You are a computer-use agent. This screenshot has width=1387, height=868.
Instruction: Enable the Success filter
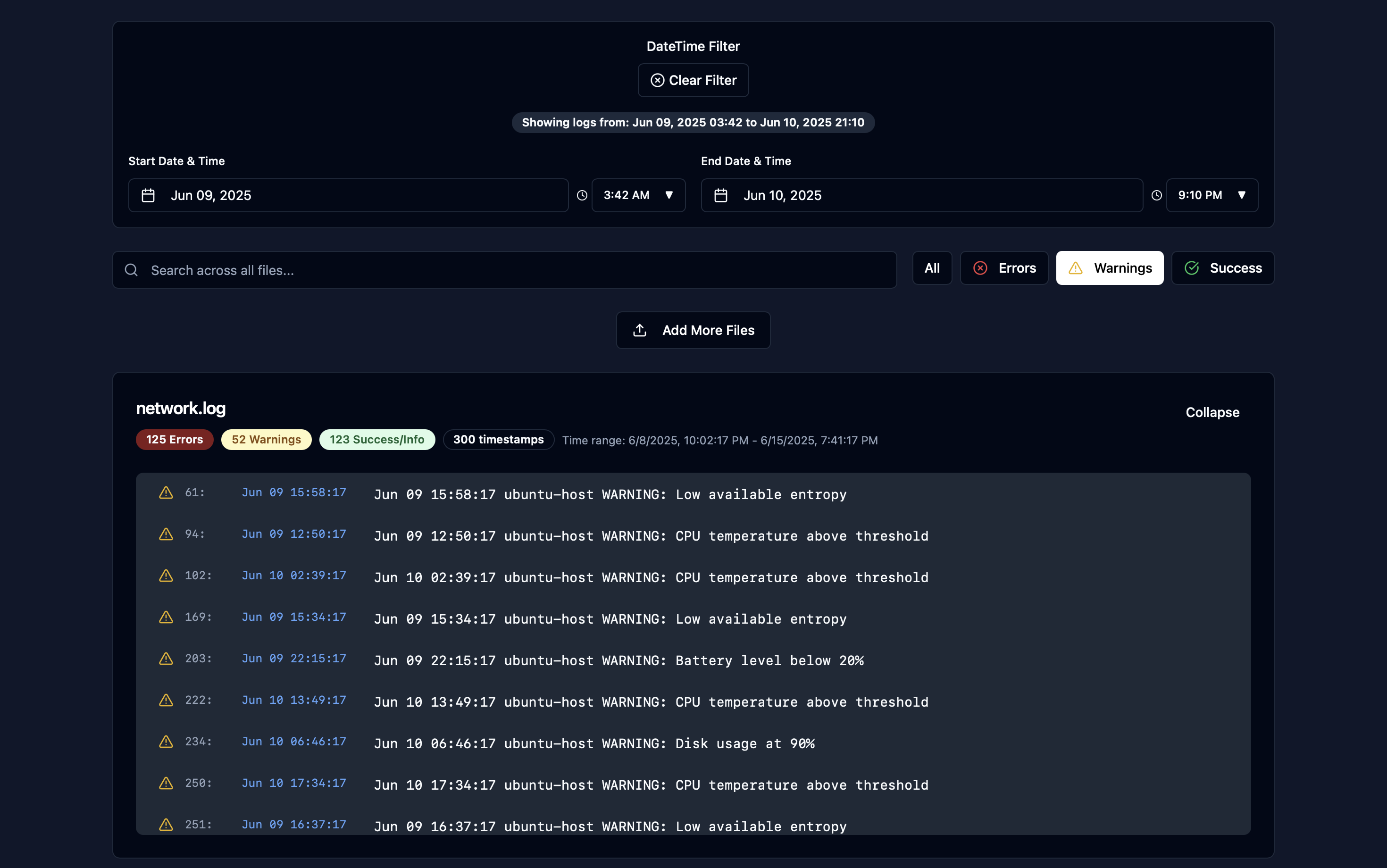click(1222, 268)
